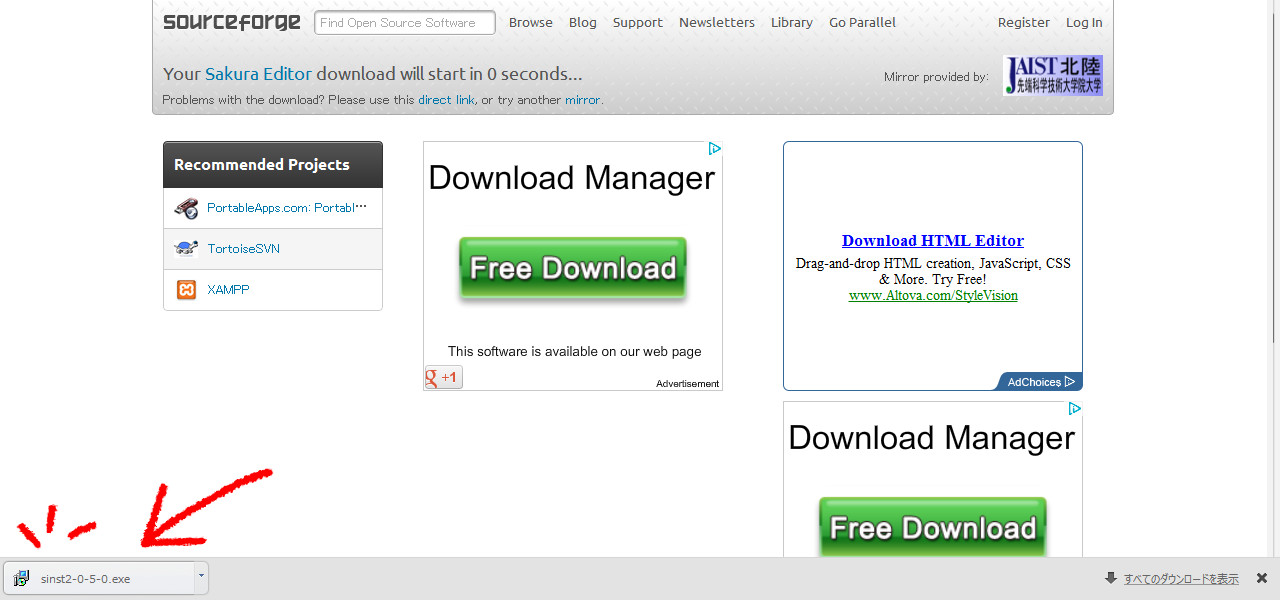Click the PortableApps.com project icon
Image resolution: width=1280 pixels, height=600 pixels.
[x=186, y=208]
